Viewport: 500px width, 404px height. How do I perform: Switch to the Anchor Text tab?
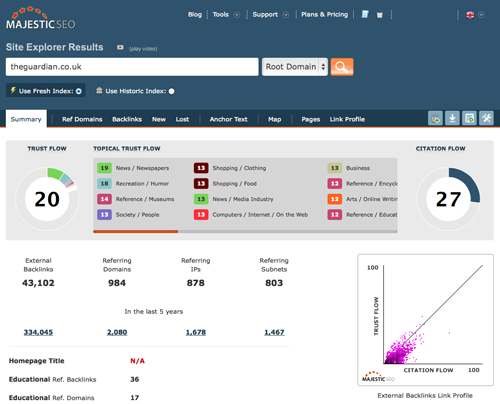click(x=229, y=119)
